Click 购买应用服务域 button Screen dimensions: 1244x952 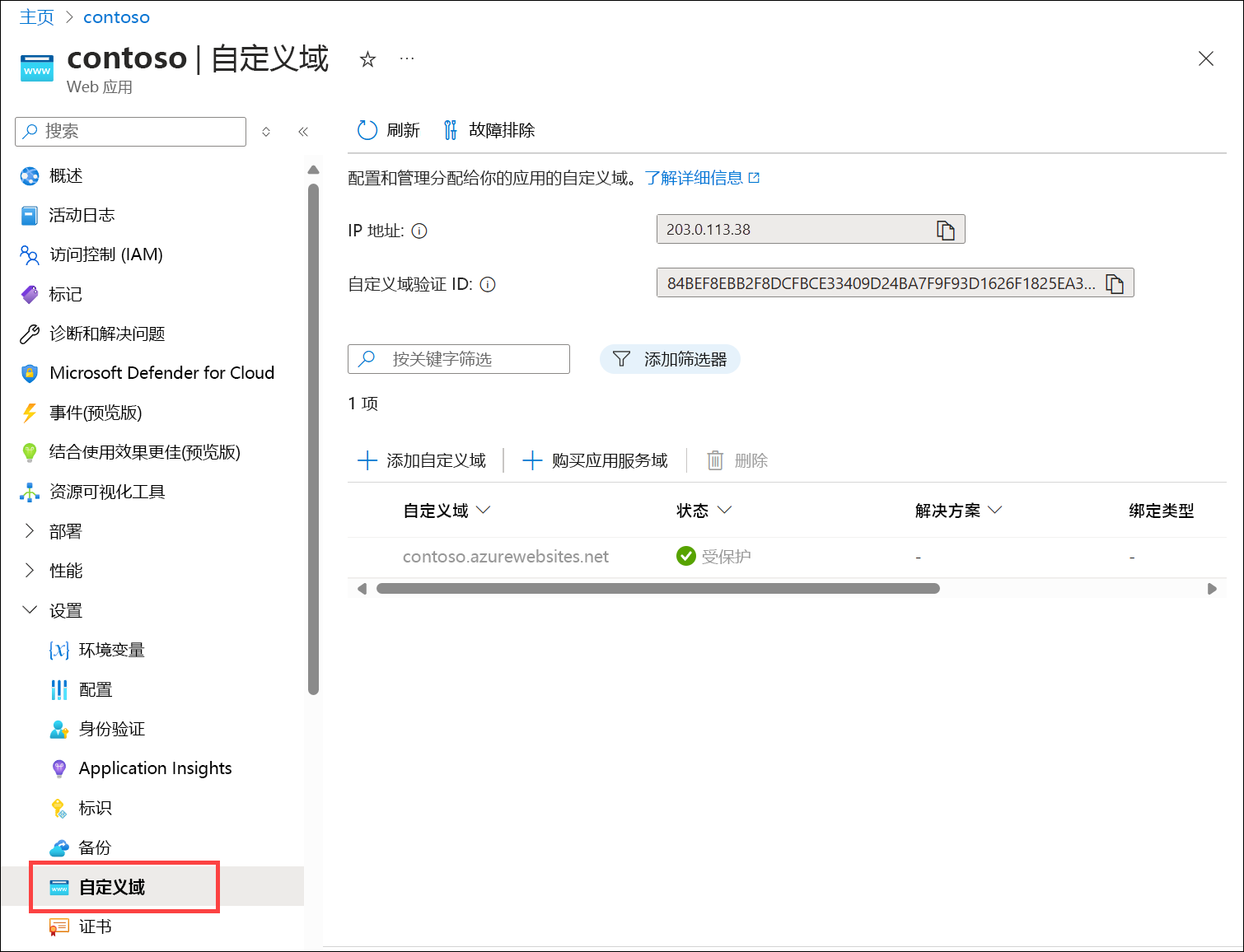(595, 460)
